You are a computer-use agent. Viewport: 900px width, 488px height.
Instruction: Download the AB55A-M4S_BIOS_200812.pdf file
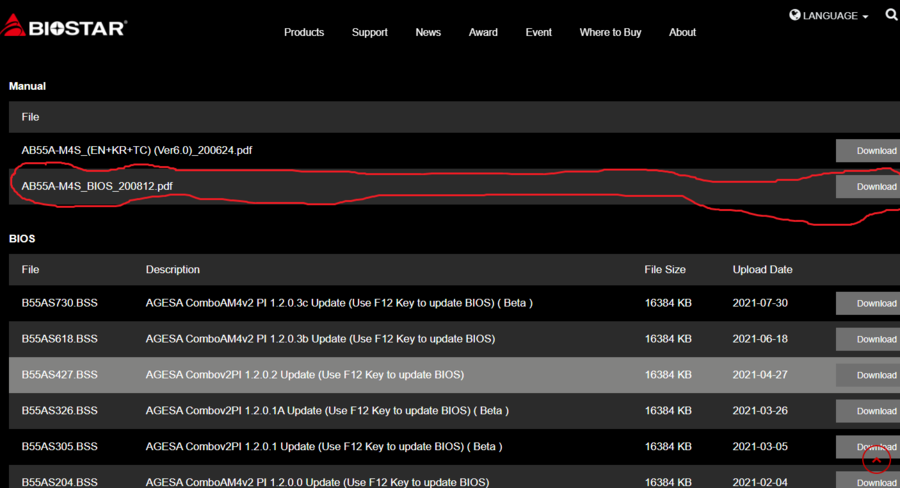point(868,187)
